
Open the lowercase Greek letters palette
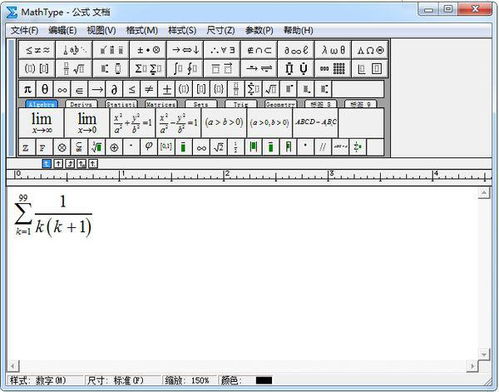[333, 50]
